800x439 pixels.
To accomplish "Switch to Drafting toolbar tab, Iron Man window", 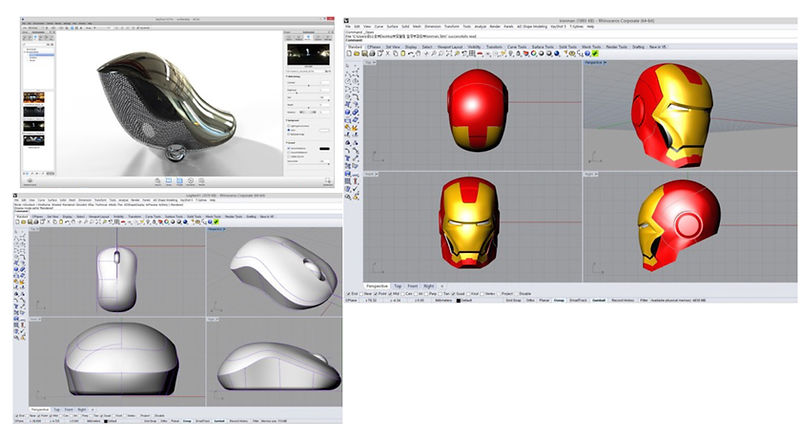I will coord(638,46).
